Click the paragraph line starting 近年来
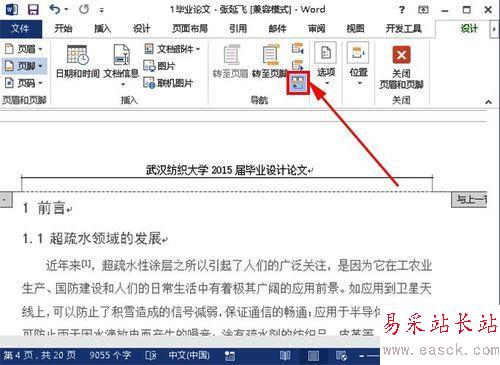 [x=239, y=265]
